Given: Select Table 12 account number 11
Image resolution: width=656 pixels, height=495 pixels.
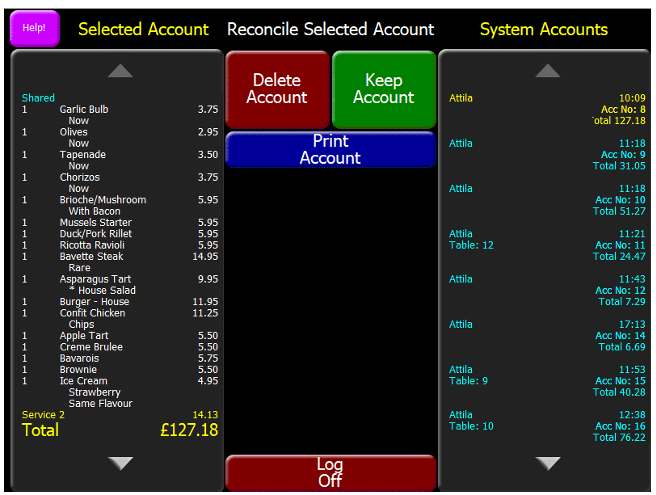Looking at the screenshot, I should 546,244.
